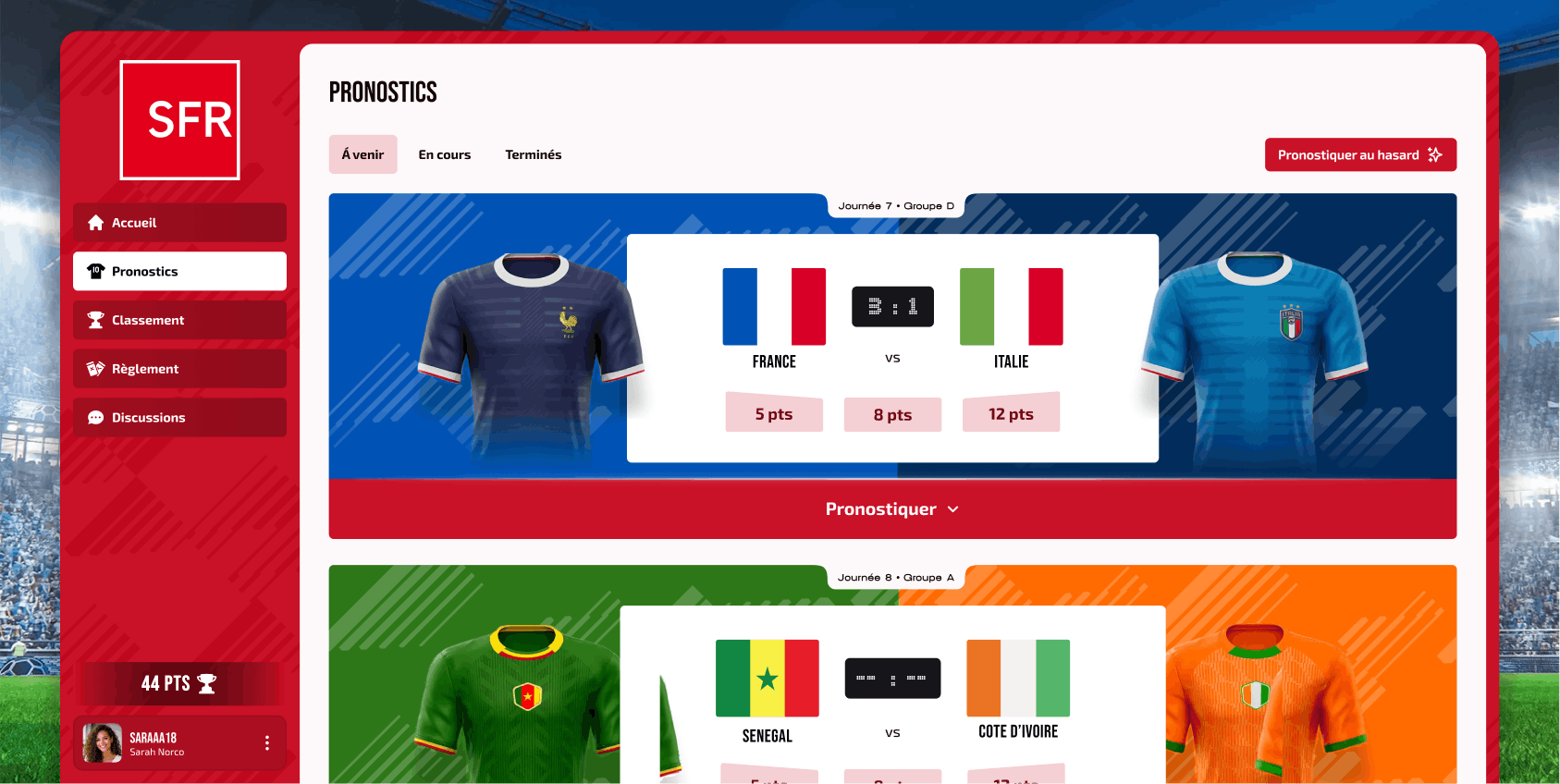Click the Senegal flag

click(x=768, y=679)
